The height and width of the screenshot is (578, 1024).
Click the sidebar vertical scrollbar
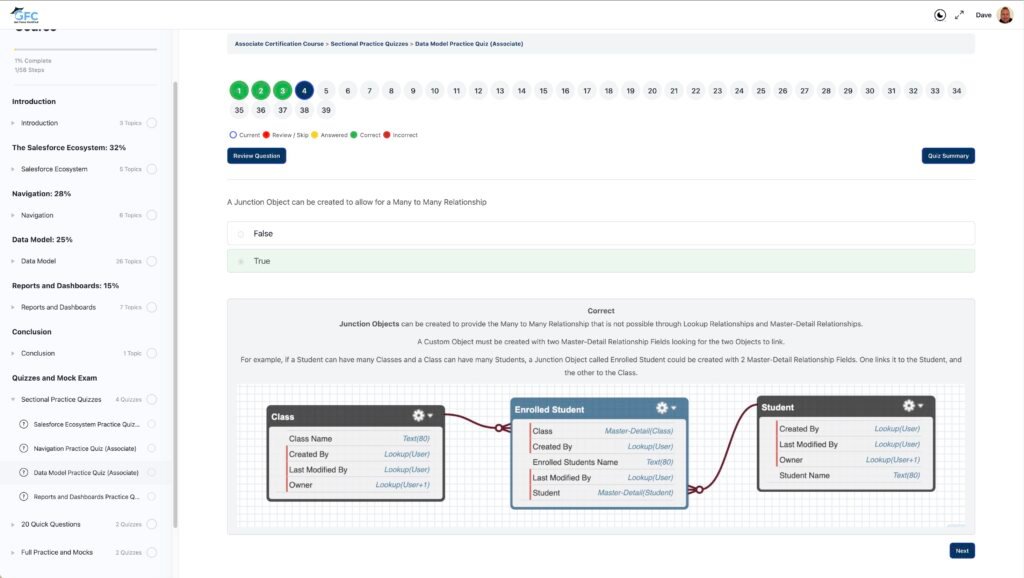point(175,304)
